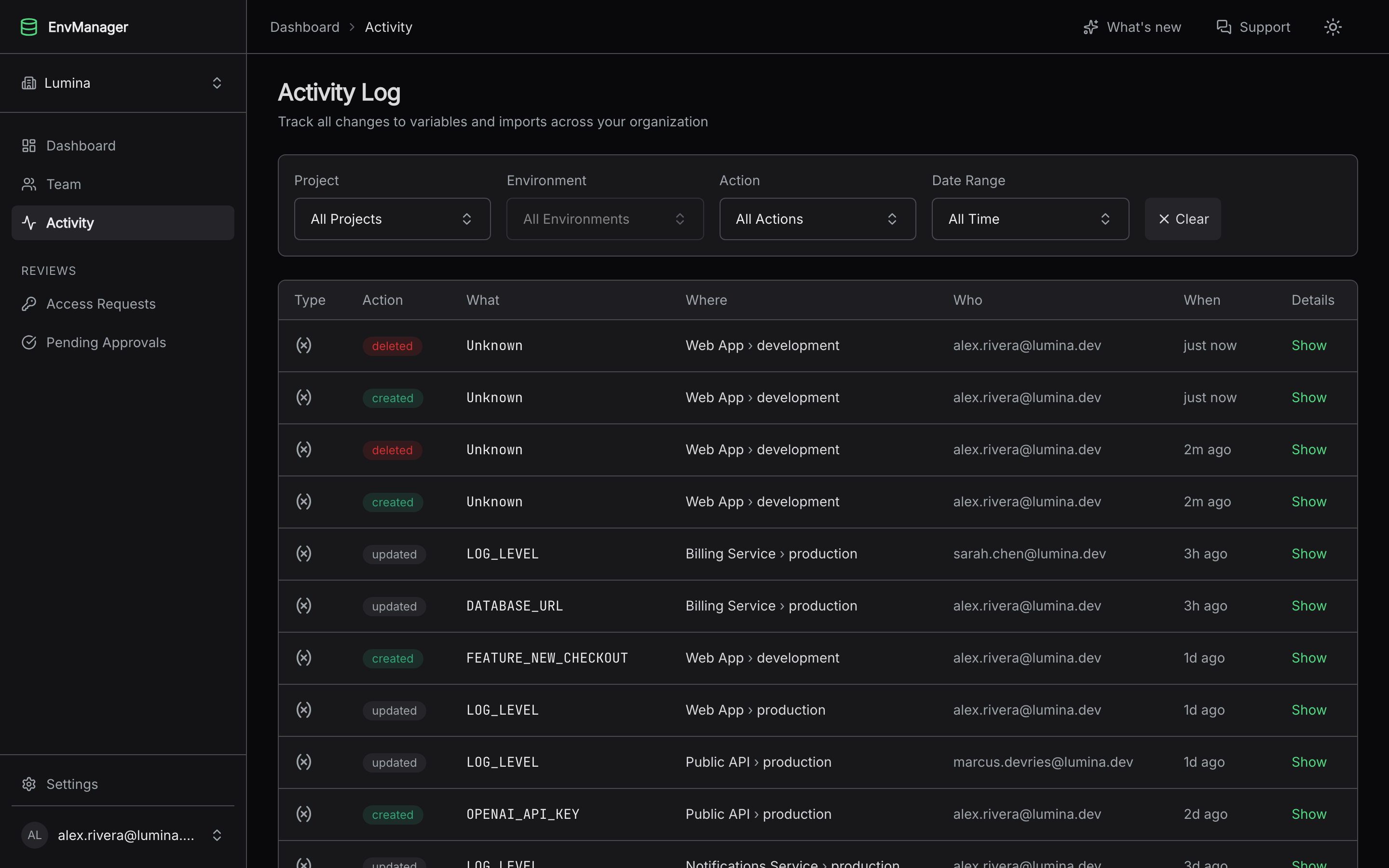Select Activity in sidebar
The height and width of the screenshot is (868, 1389).
tap(123, 223)
